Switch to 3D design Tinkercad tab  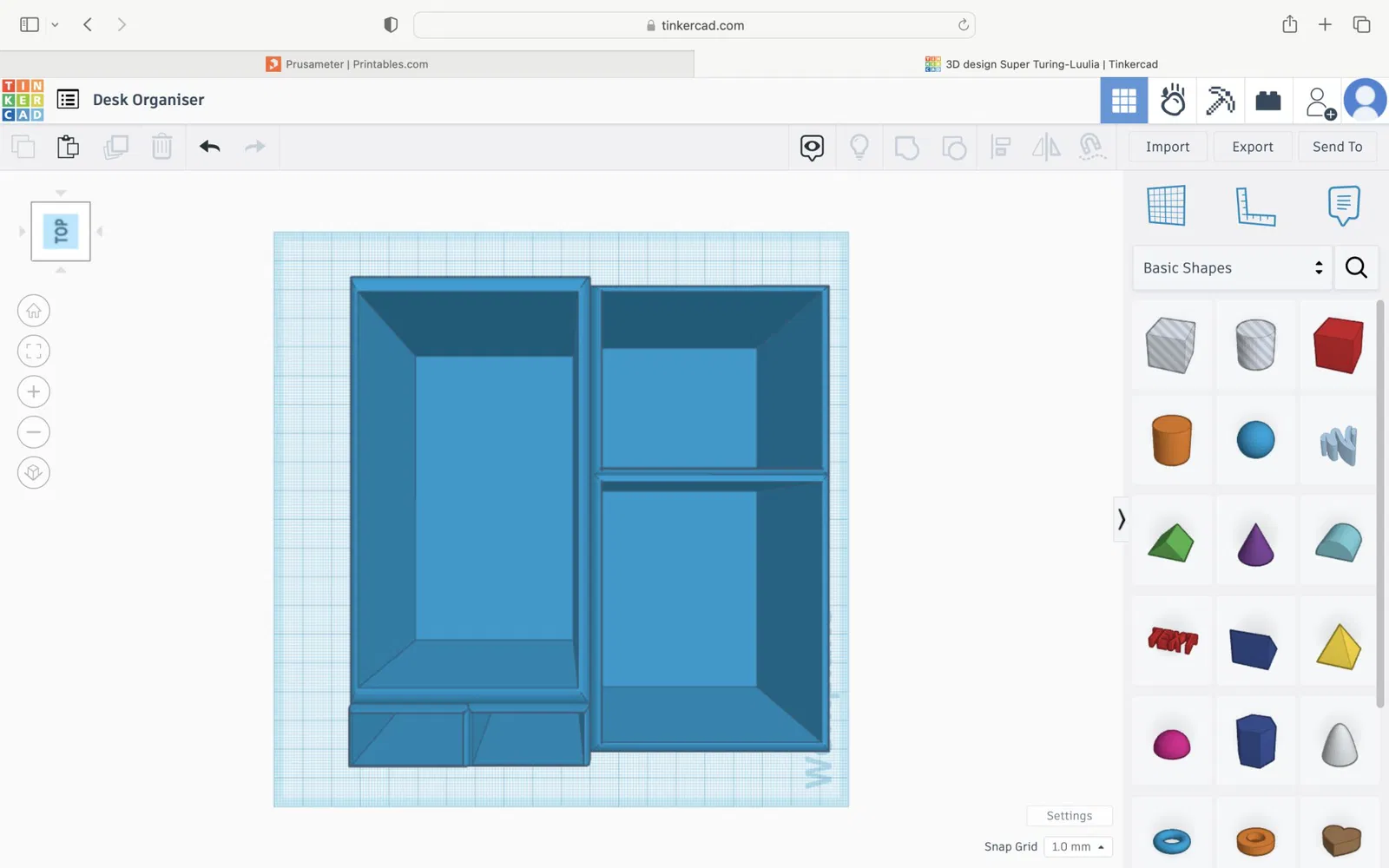pyautogui.click(x=1042, y=64)
